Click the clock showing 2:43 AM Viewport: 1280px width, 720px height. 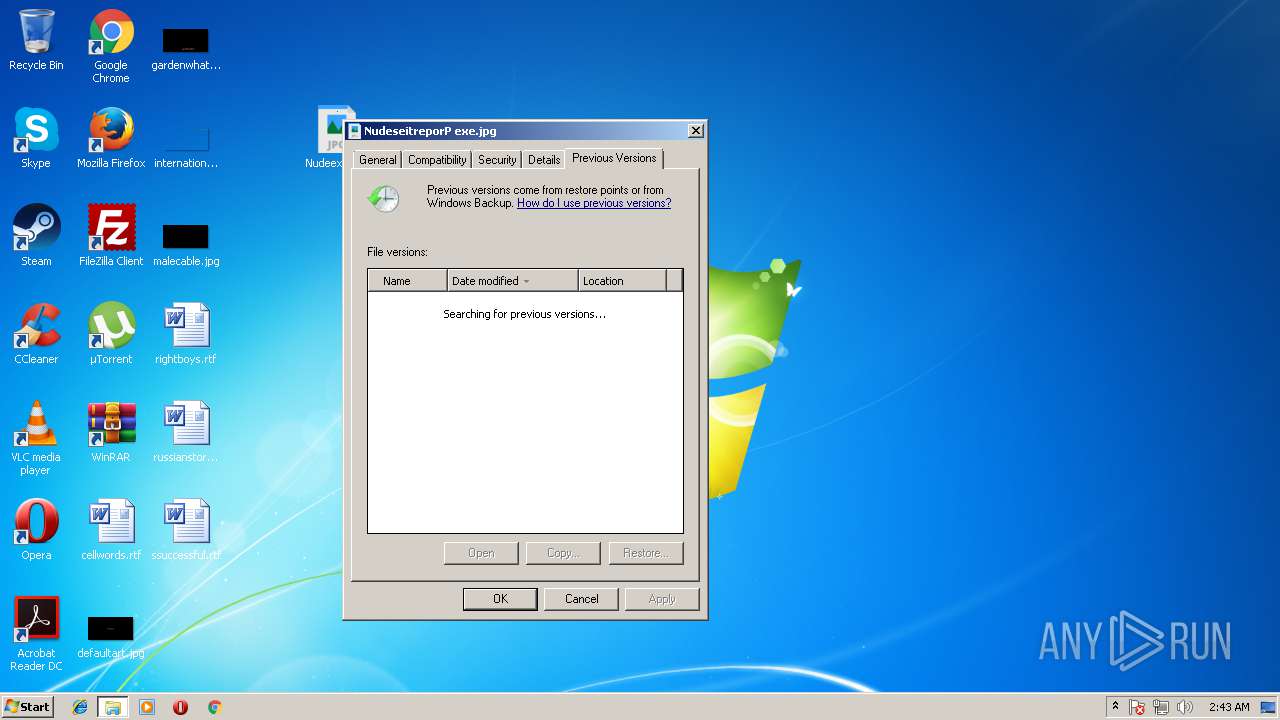click(x=1229, y=707)
